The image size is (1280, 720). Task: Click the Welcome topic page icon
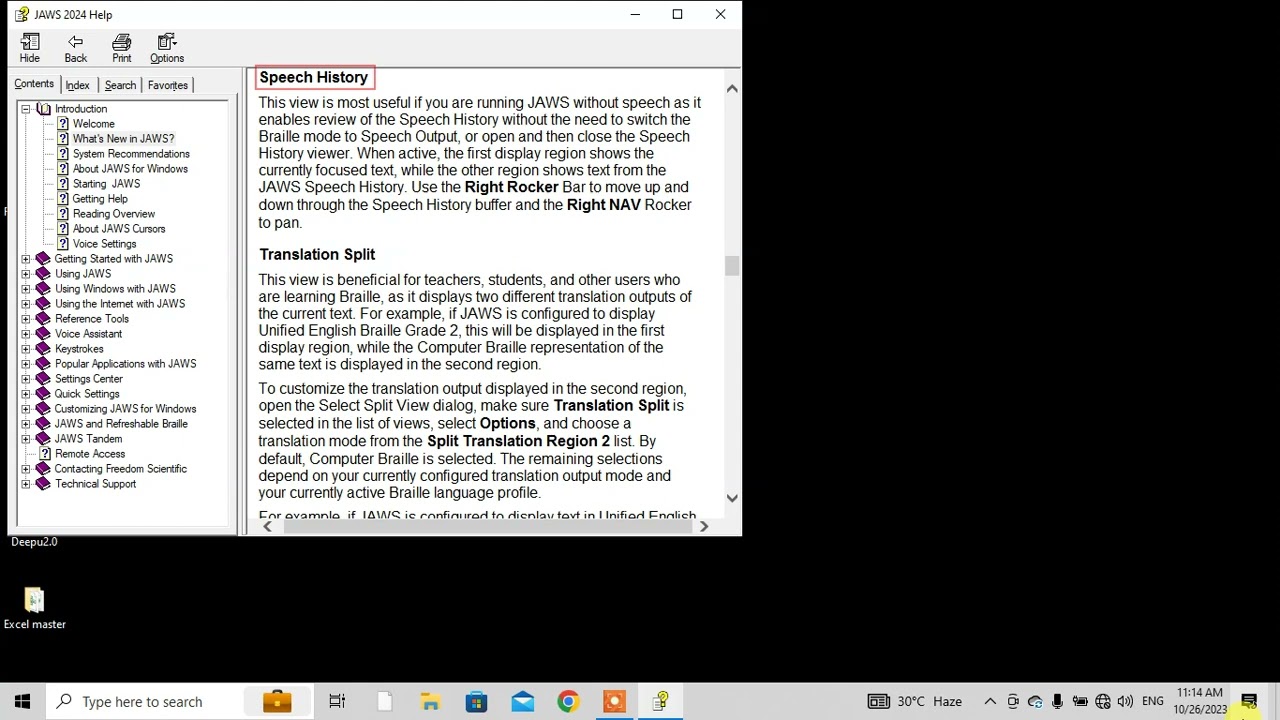(63, 124)
